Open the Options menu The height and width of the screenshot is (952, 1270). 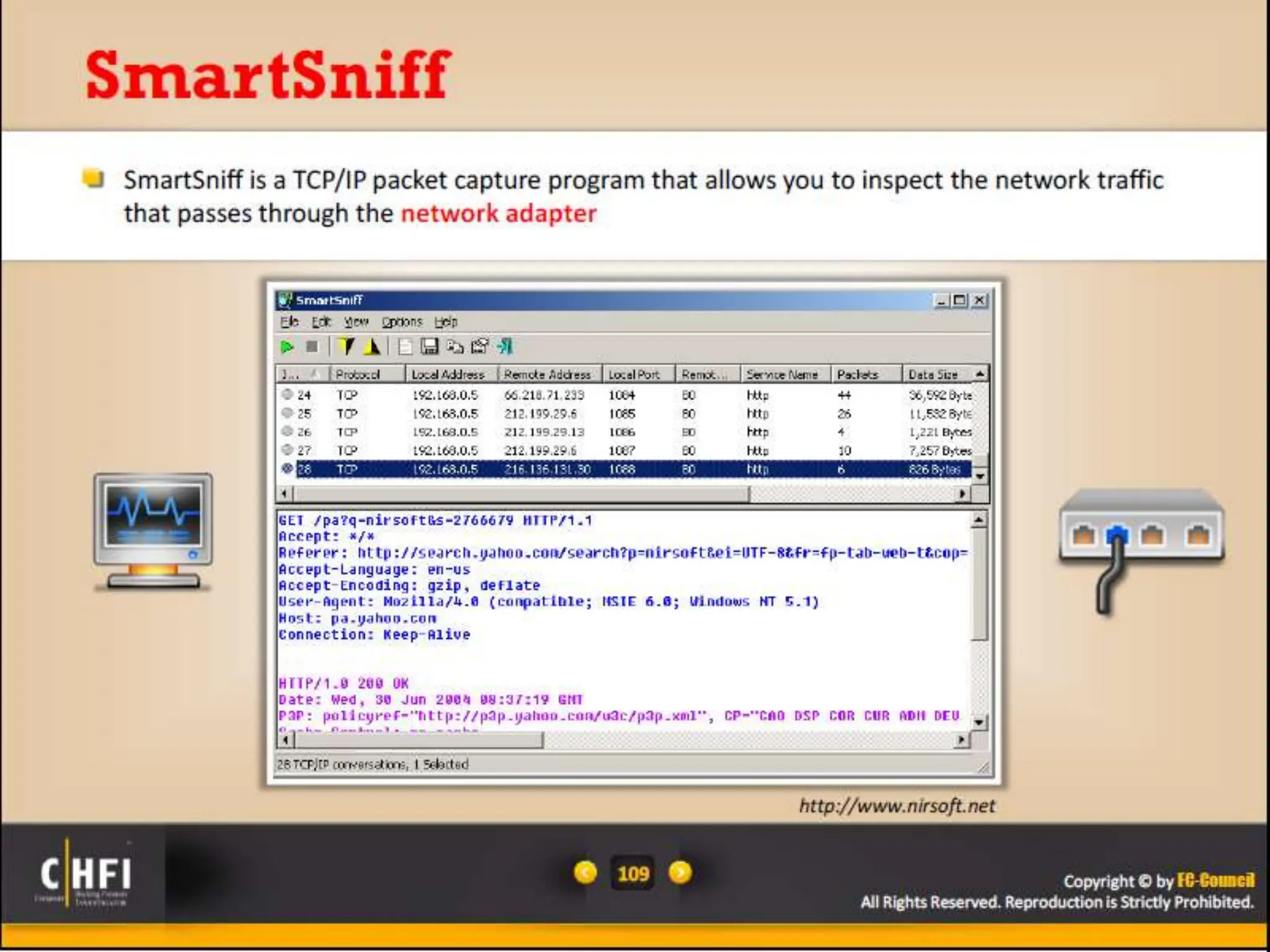pyautogui.click(x=402, y=322)
